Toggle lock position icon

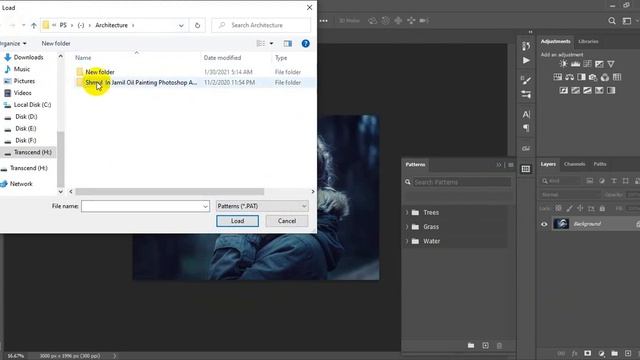click(x=580, y=208)
